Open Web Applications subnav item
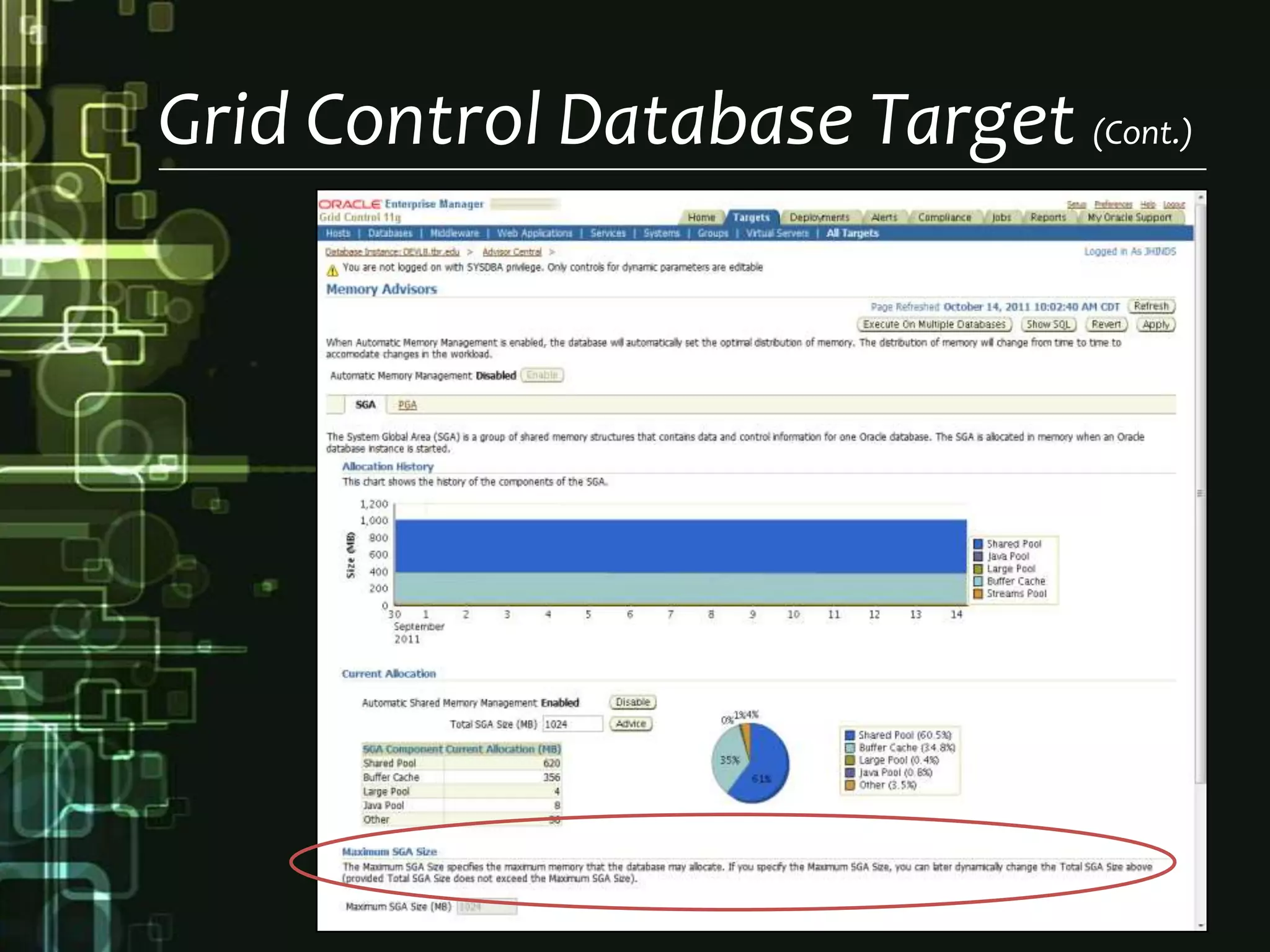1270x952 pixels. (535, 234)
